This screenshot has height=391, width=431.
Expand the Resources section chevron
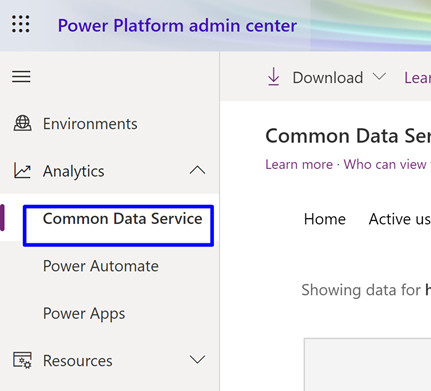click(x=197, y=360)
